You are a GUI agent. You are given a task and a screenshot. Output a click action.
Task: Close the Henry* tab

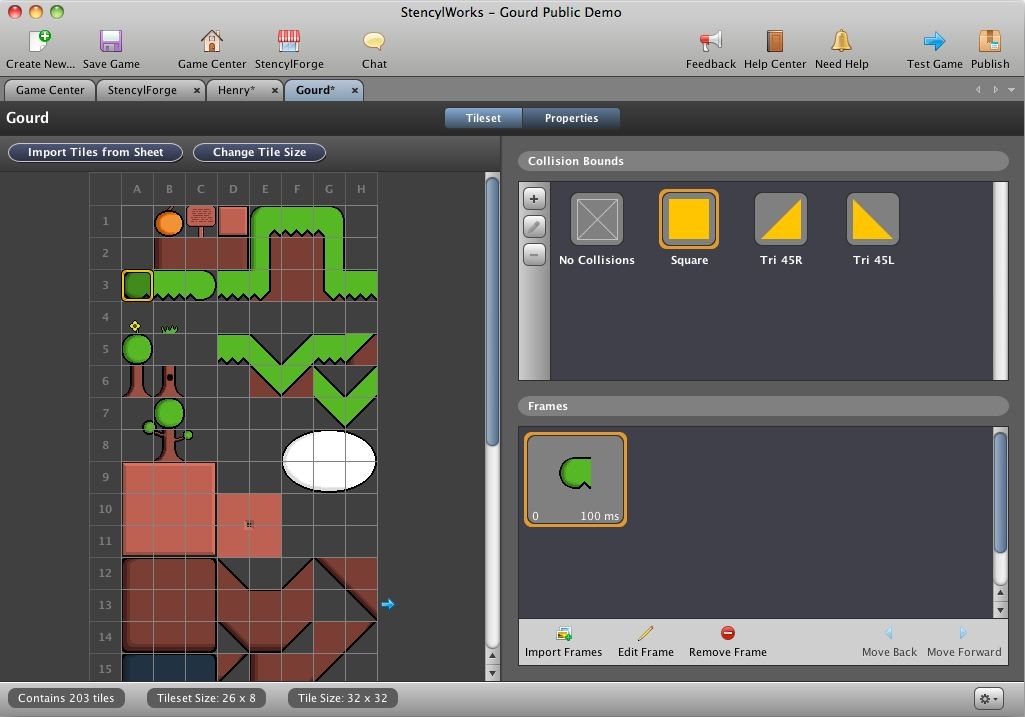(275, 91)
